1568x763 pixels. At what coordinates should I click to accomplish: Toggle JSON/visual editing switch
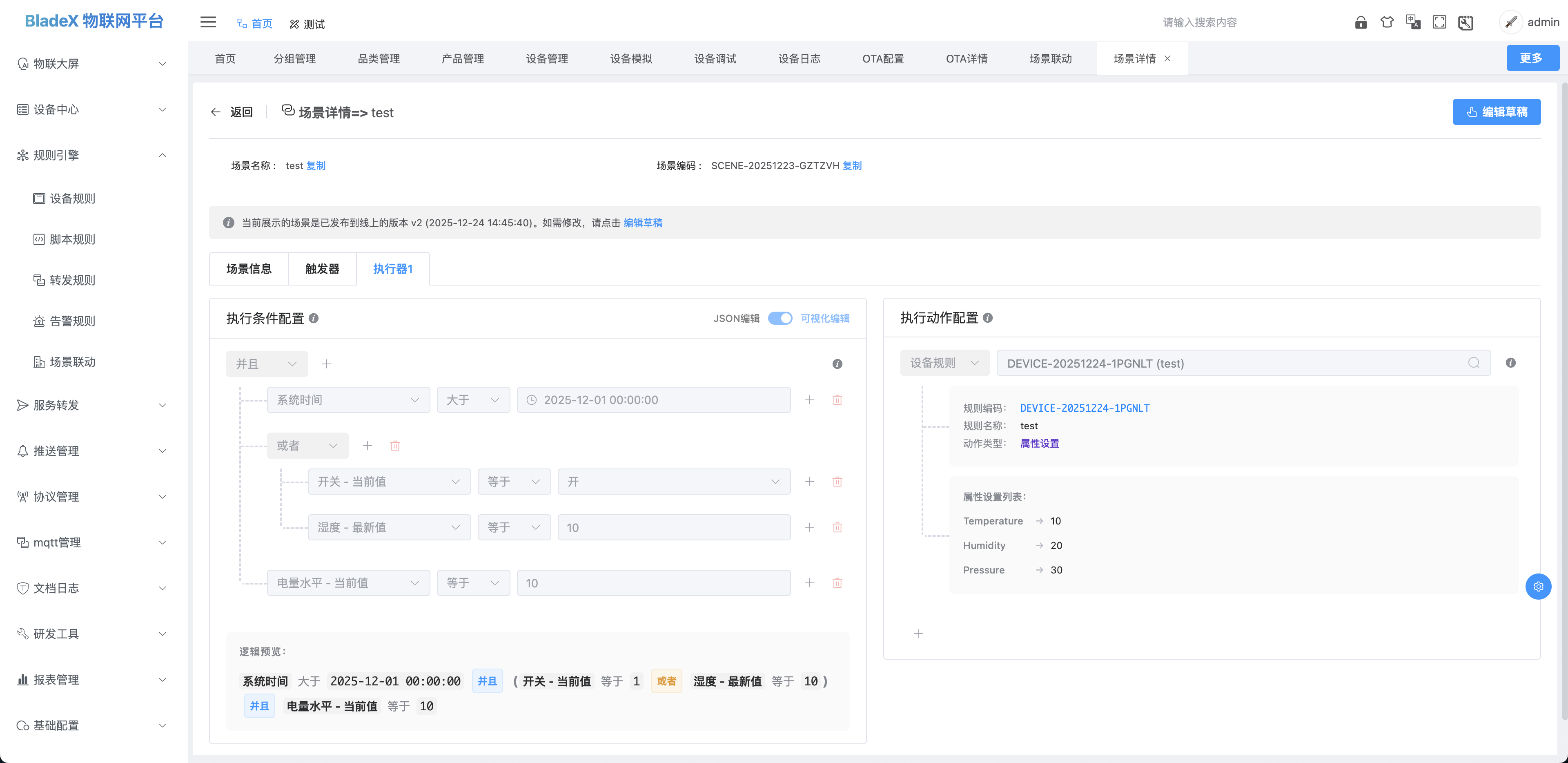780,318
